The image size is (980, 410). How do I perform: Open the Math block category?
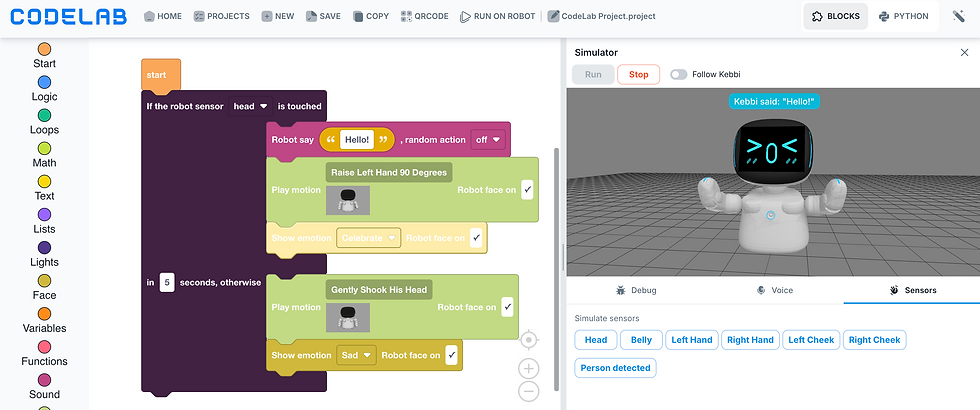pyautogui.click(x=44, y=155)
